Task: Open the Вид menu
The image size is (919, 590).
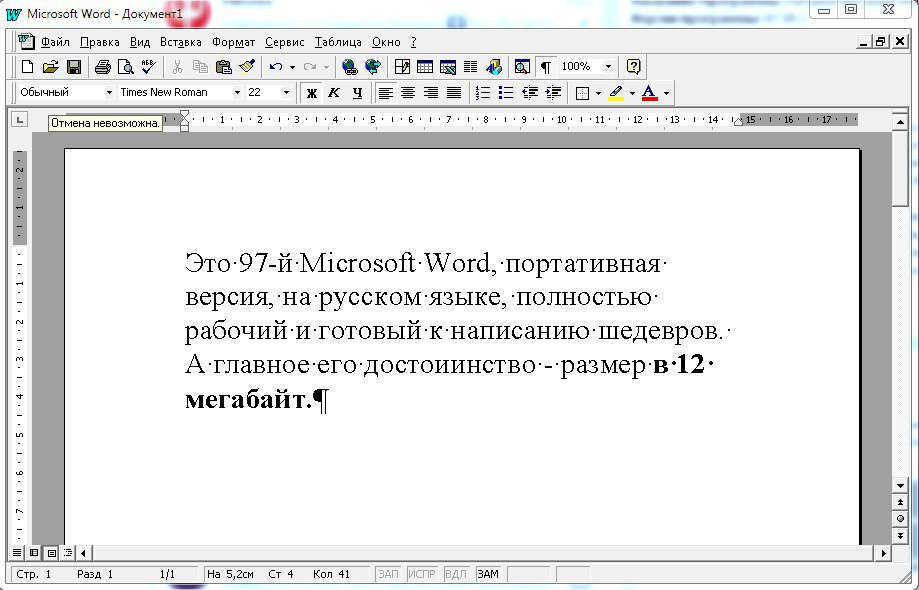Action: pyautogui.click(x=140, y=42)
